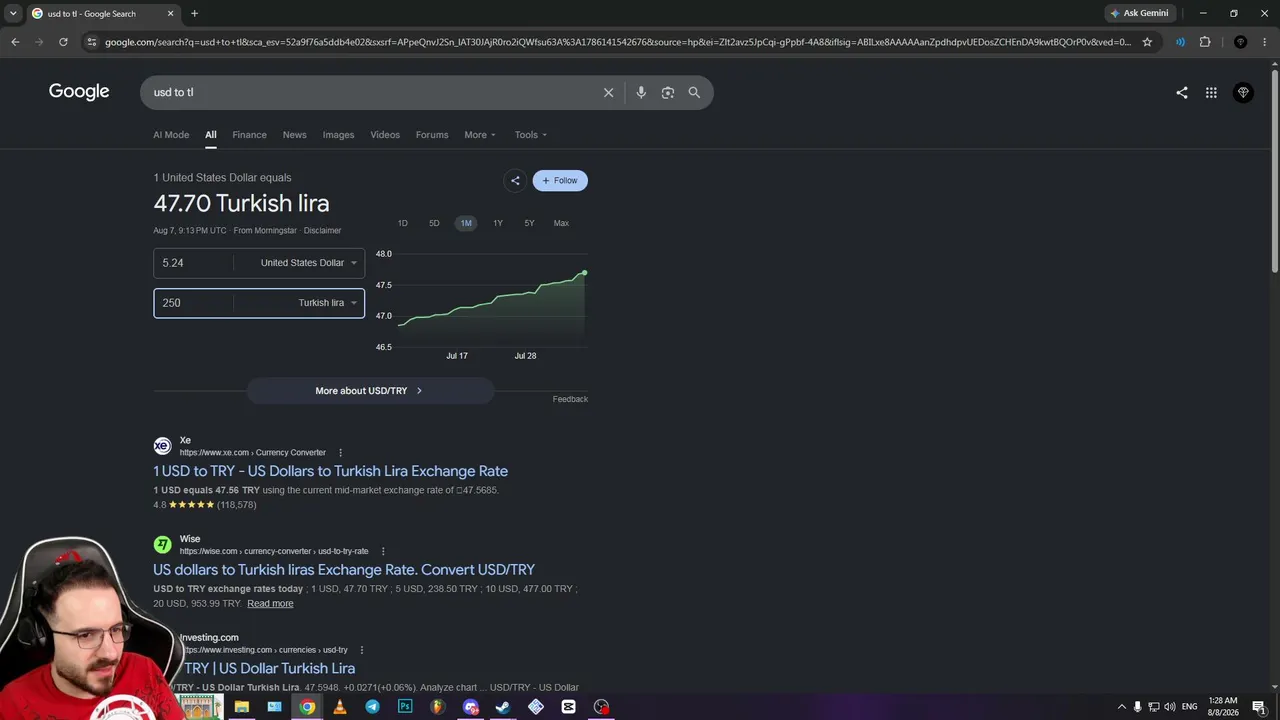The width and height of the screenshot is (1280, 720).
Task: Click the US Dollar amount field
Action: [193, 263]
